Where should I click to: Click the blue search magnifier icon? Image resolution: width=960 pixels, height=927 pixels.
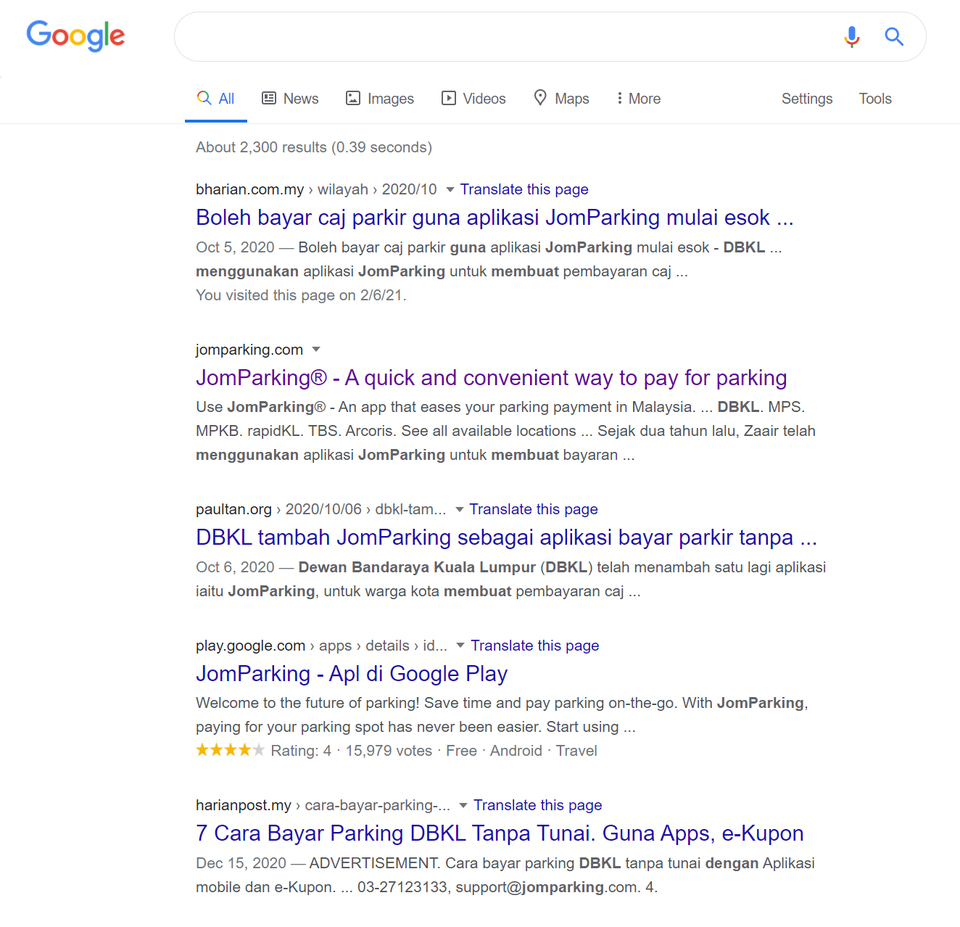(894, 37)
